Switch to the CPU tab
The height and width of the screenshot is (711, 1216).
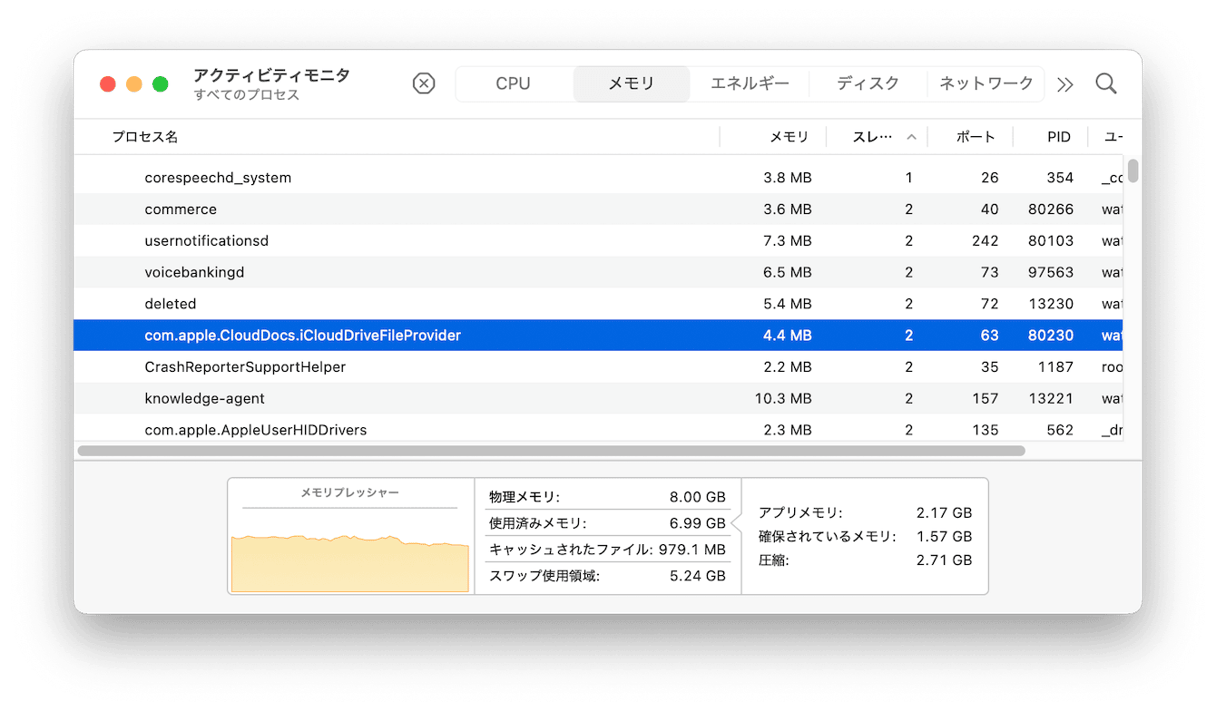click(x=513, y=84)
